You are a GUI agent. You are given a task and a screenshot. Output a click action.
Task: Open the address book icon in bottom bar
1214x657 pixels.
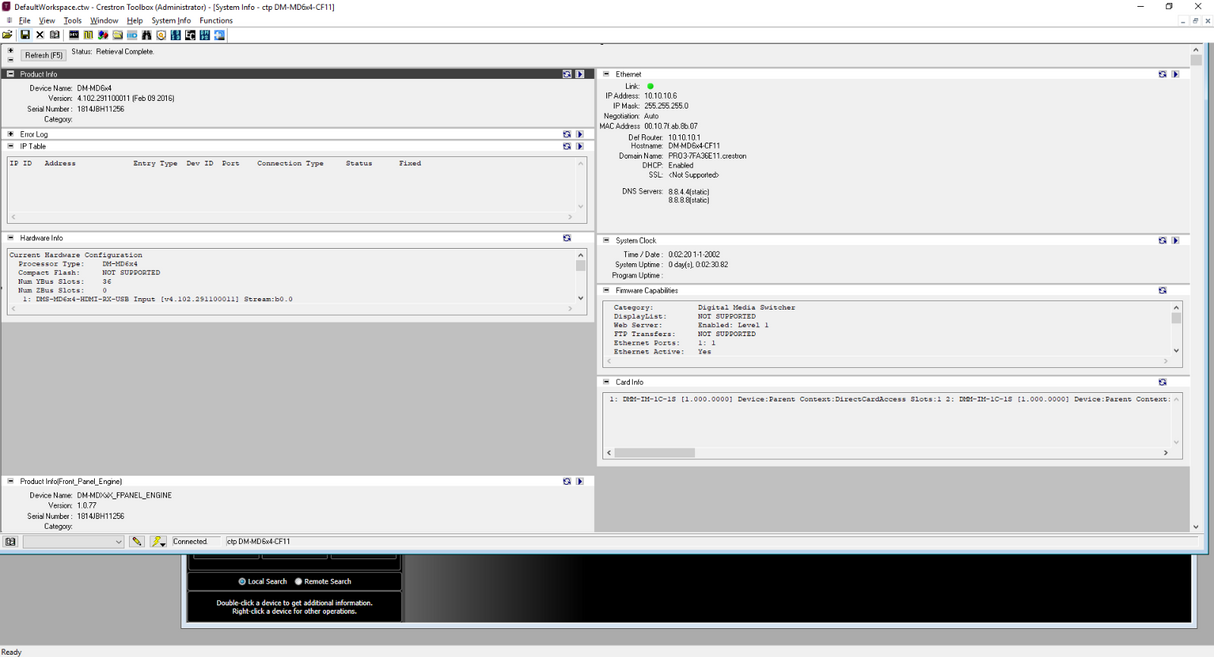tap(10, 541)
